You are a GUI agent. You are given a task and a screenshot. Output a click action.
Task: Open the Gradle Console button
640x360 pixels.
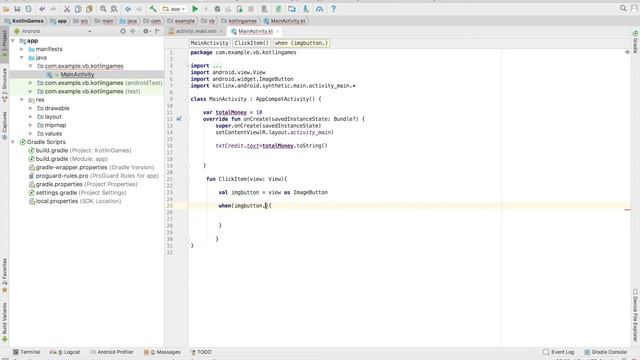(x=606, y=352)
